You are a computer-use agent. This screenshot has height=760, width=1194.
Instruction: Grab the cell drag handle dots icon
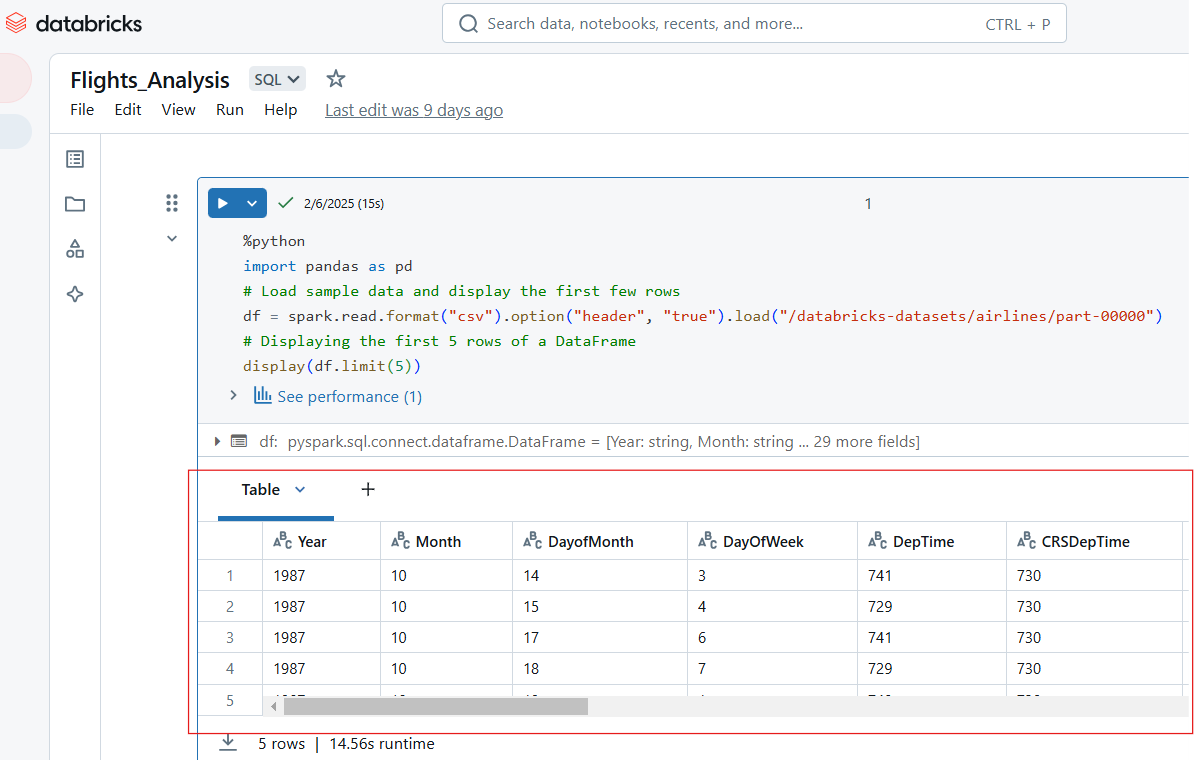[172, 203]
